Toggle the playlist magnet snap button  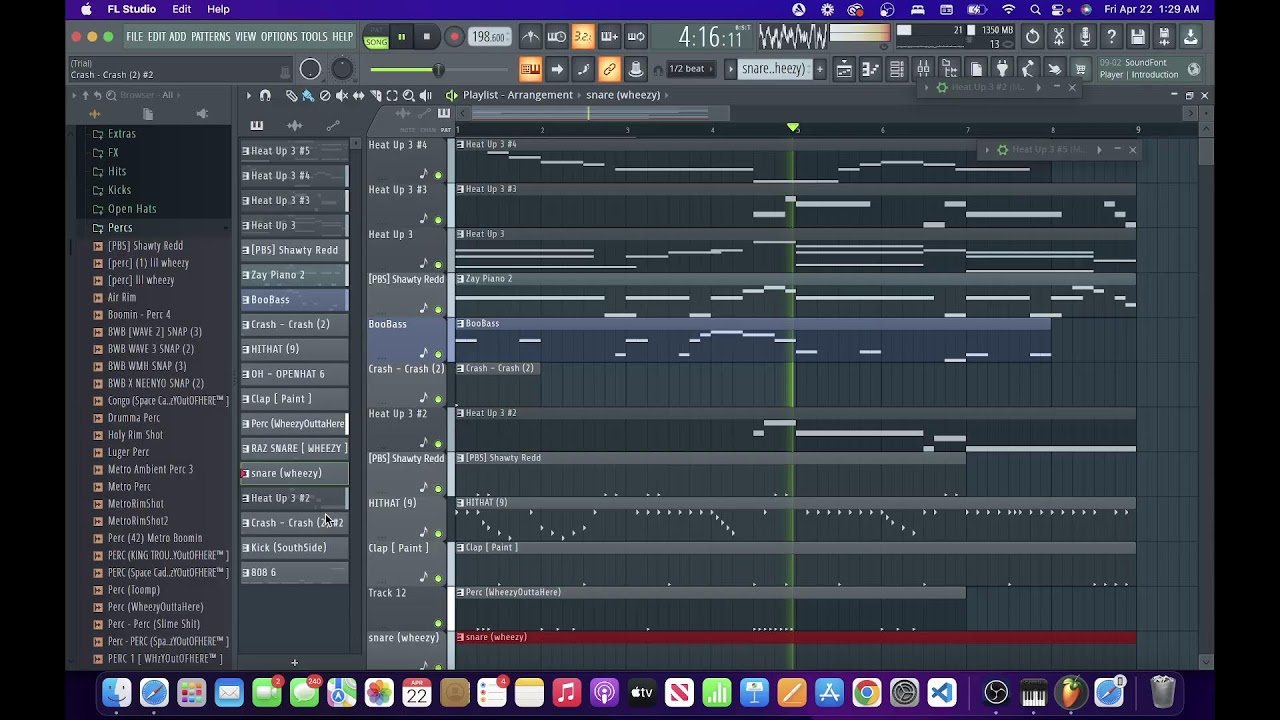[x=265, y=95]
